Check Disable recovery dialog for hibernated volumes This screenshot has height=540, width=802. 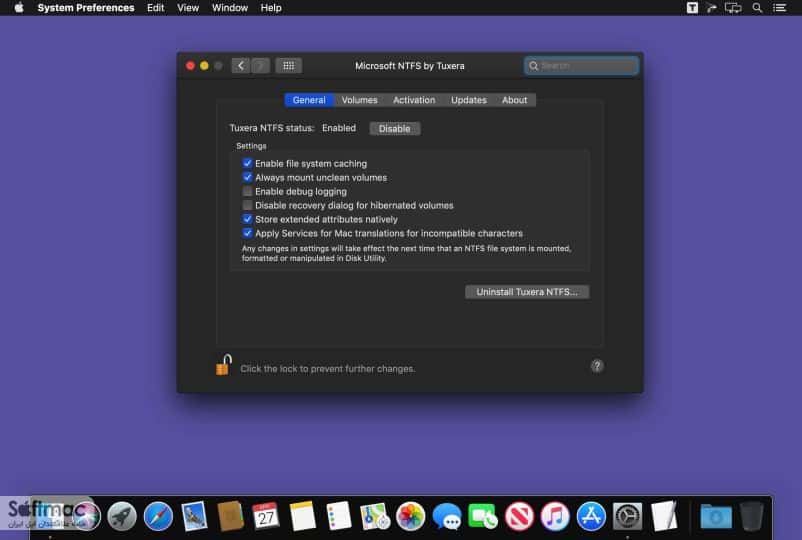point(248,205)
